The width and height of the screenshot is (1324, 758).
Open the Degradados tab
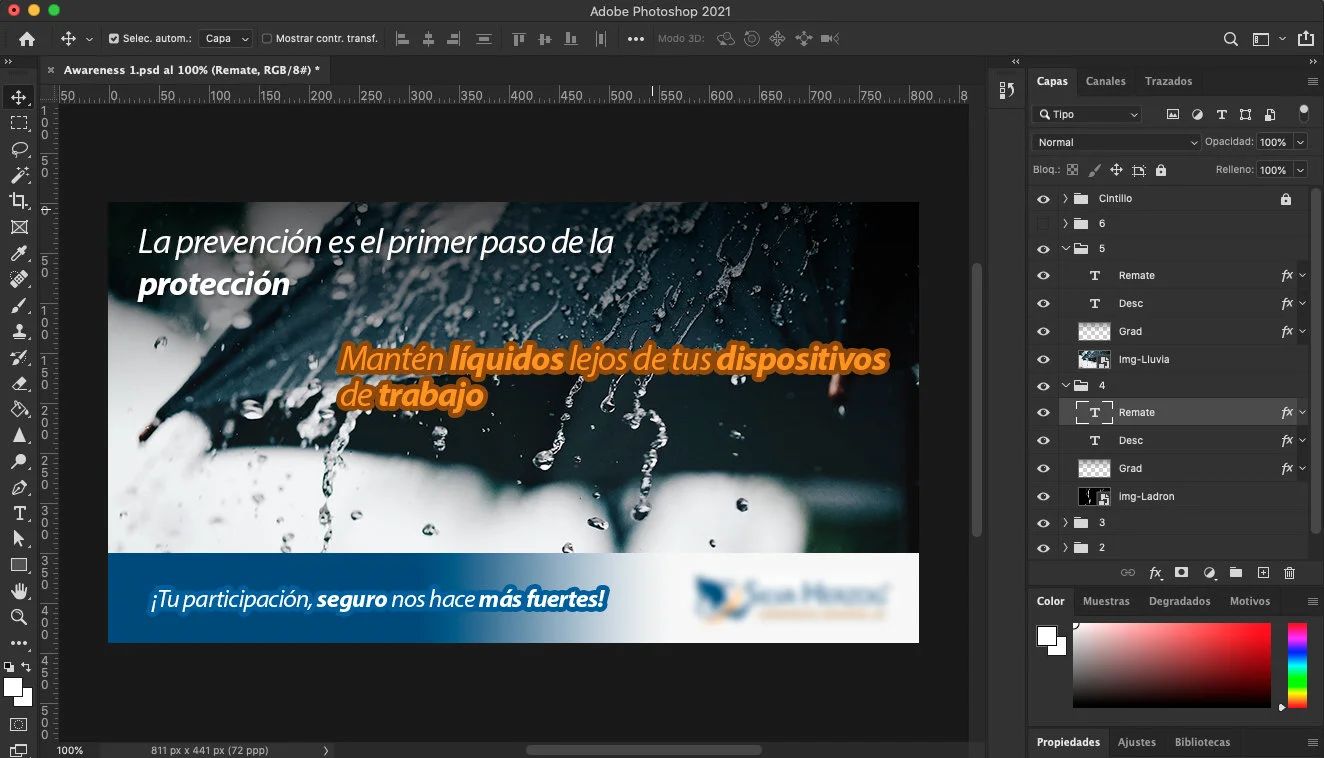(x=1179, y=601)
